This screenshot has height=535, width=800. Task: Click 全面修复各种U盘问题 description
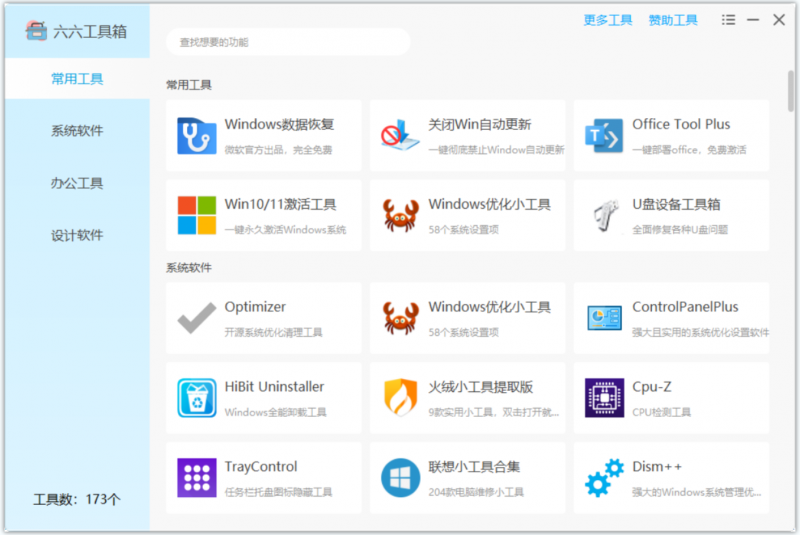[x=680, y=230]
